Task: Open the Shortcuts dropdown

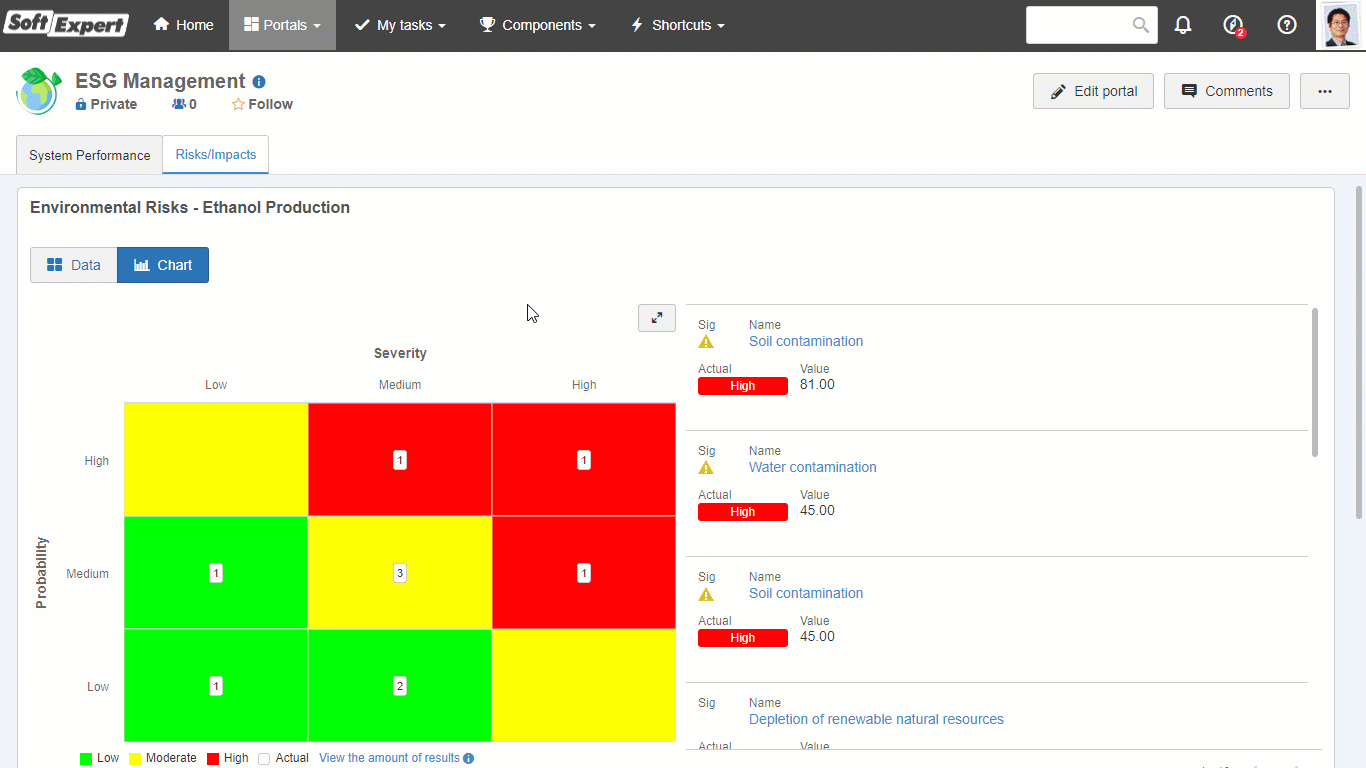Action: 678,25
